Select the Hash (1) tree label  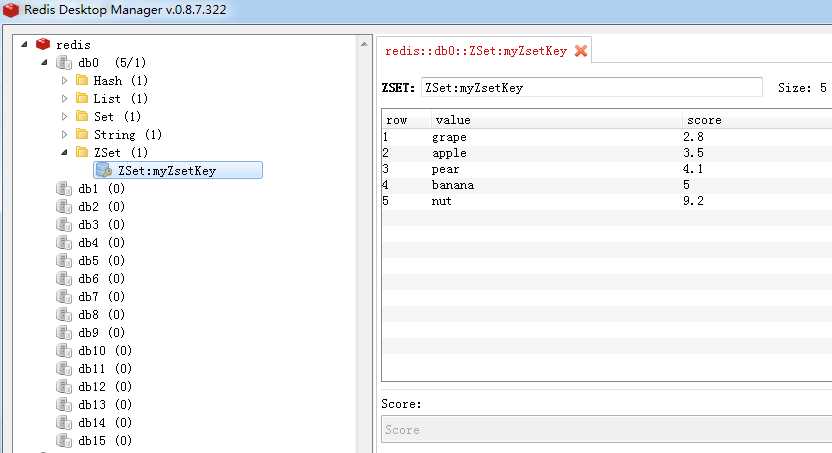120,81
